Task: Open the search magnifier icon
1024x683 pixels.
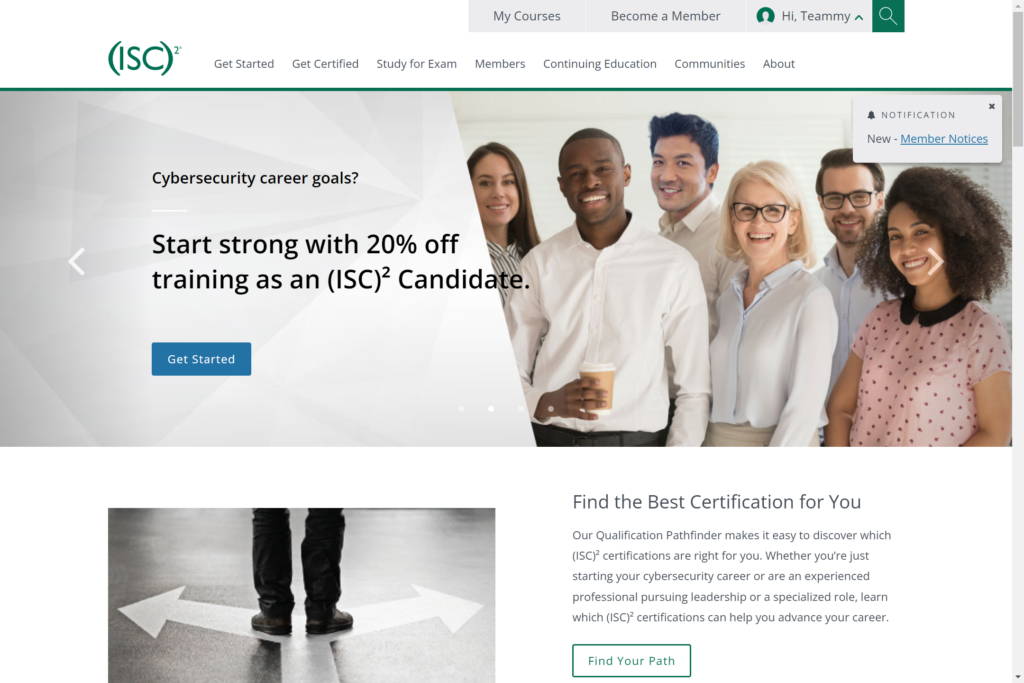Action: (888, 16)
